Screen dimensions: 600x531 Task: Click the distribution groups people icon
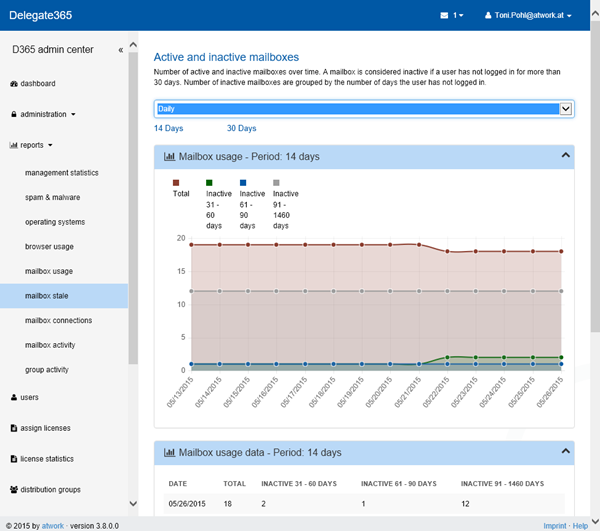[x=14, y=490]
